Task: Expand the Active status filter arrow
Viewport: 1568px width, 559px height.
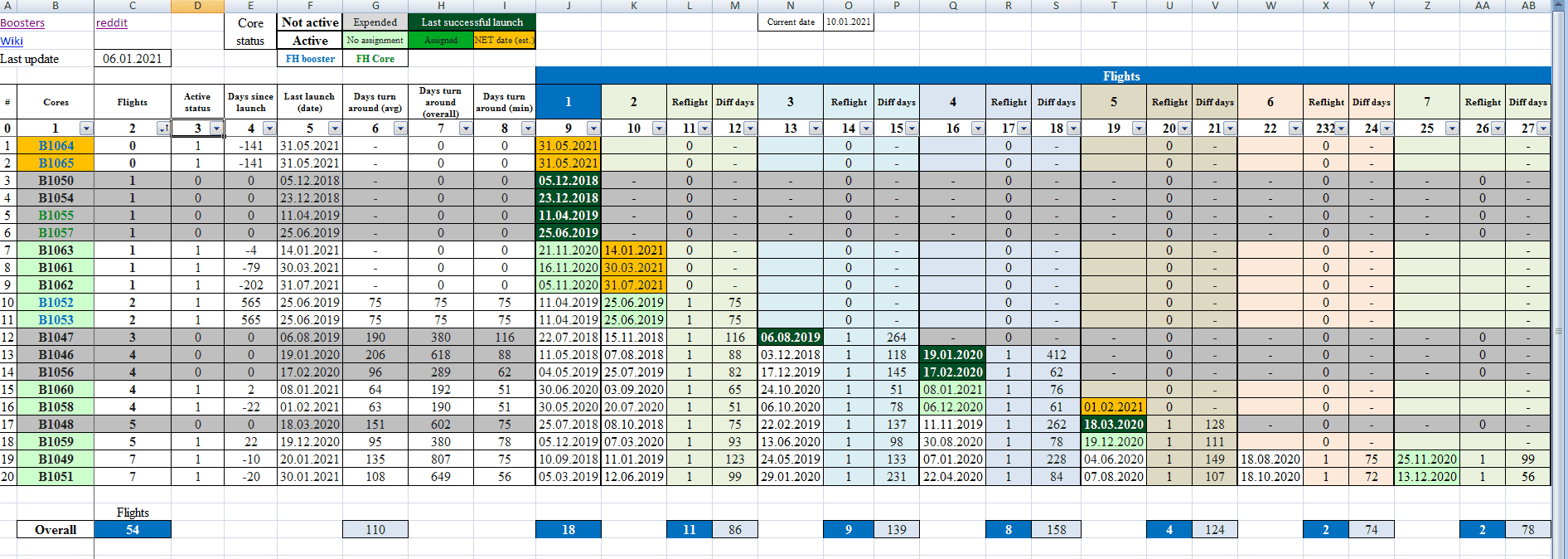Action: pyautogui.click(x=216, y=129)
